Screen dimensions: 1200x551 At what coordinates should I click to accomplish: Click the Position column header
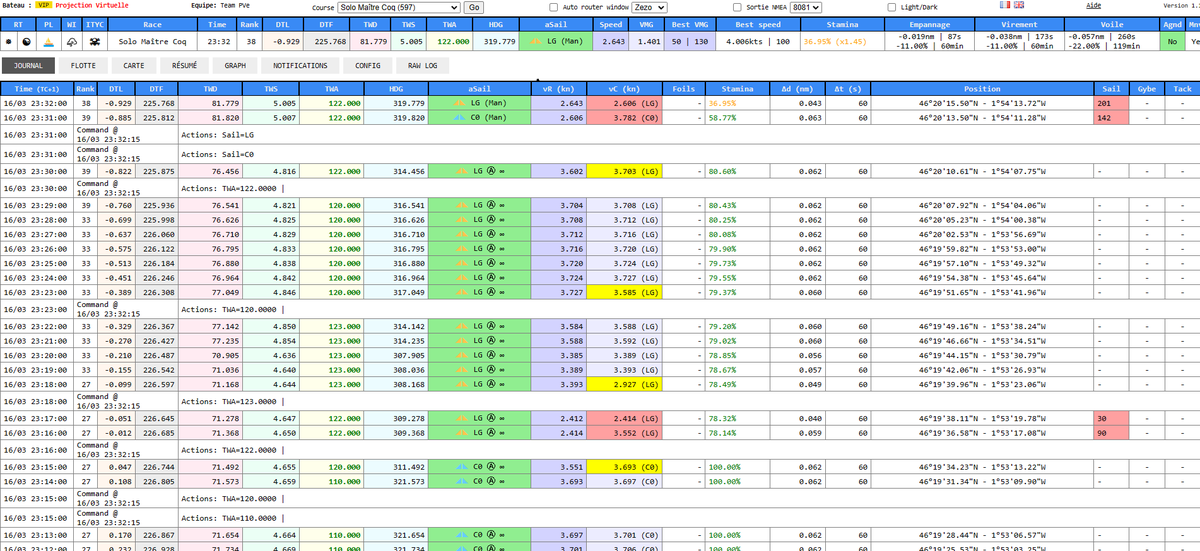pyautogui.click(x=982, y=89)
